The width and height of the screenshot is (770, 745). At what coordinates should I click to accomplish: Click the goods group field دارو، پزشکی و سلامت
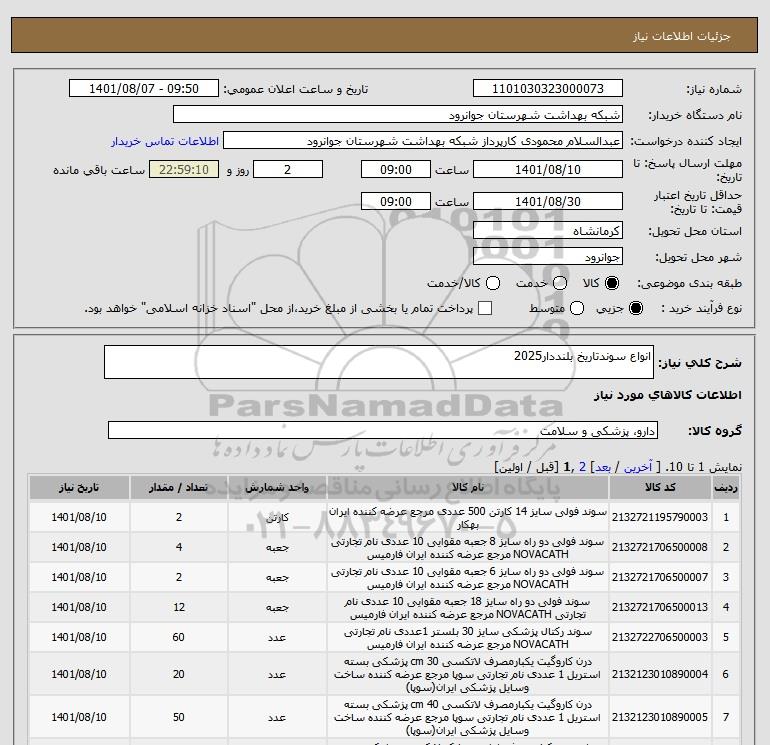(x=383, y=431)
